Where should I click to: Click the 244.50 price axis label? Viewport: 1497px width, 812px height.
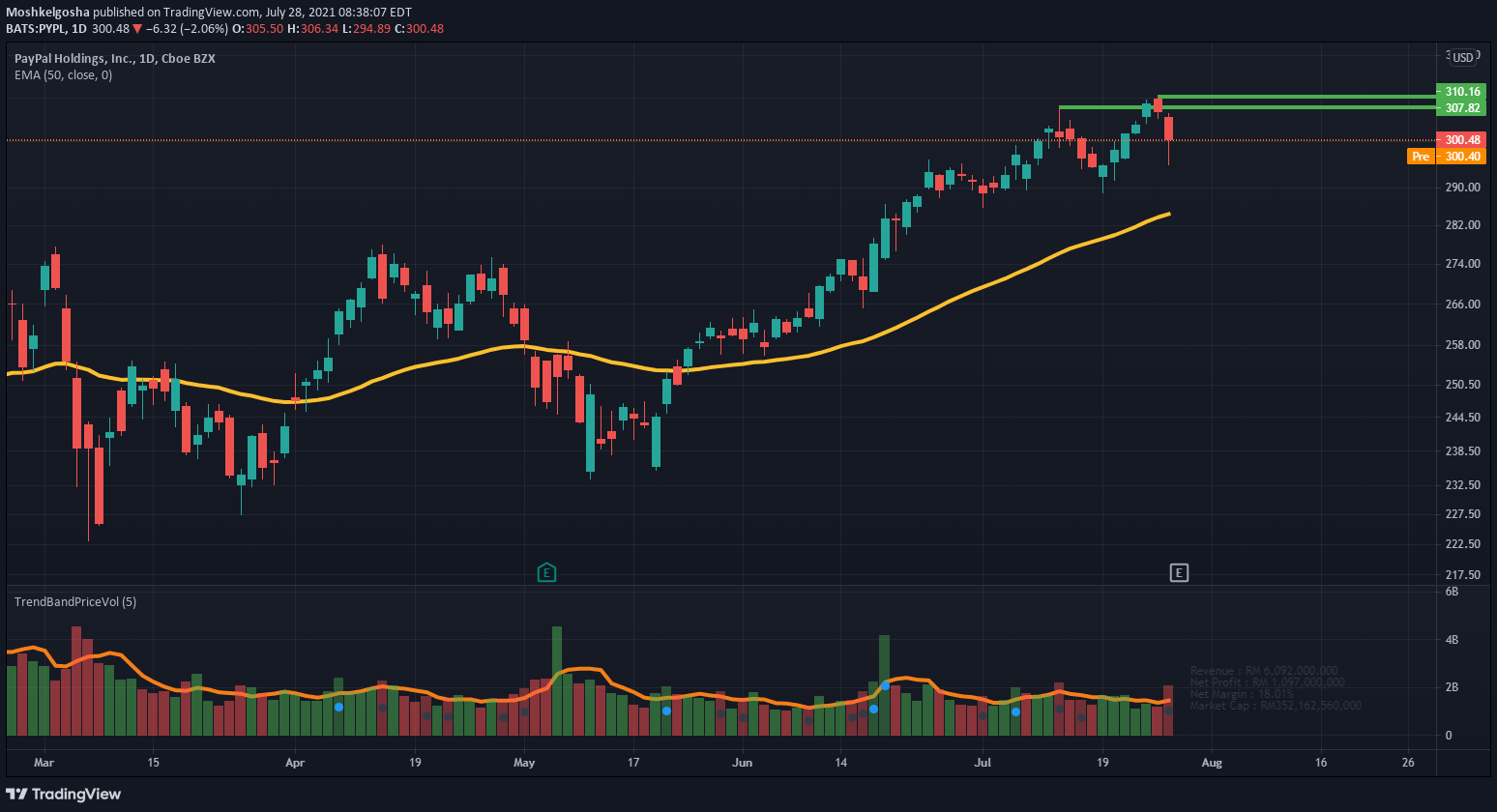click(x=1462, y=418)
